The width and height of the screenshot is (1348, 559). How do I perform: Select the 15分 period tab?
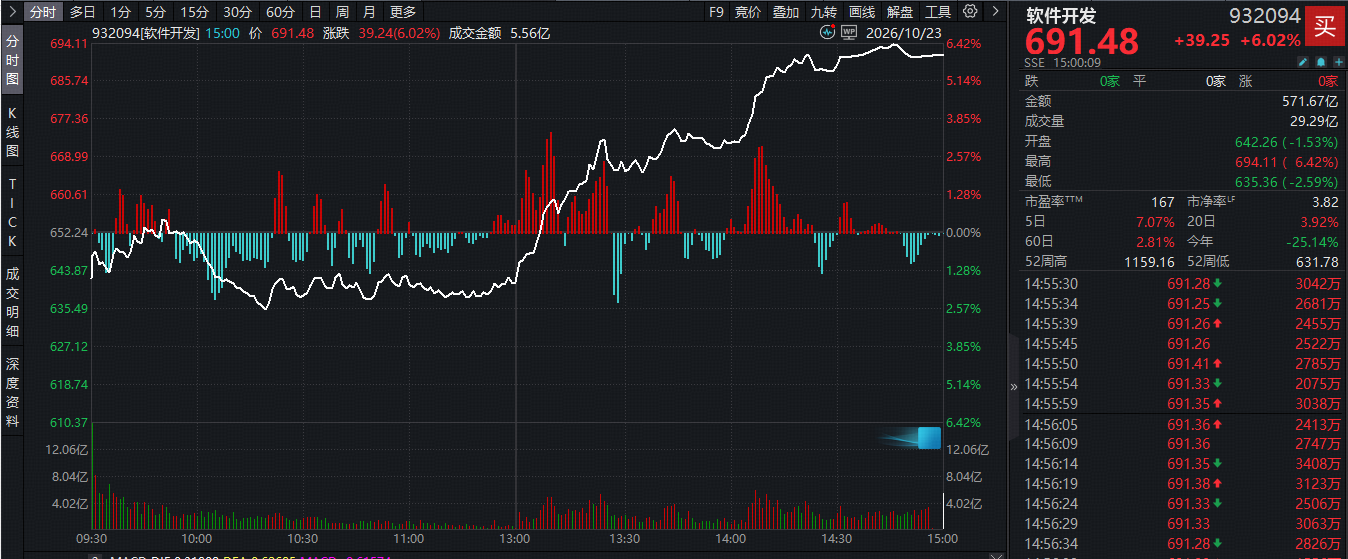tap(193, 12)
